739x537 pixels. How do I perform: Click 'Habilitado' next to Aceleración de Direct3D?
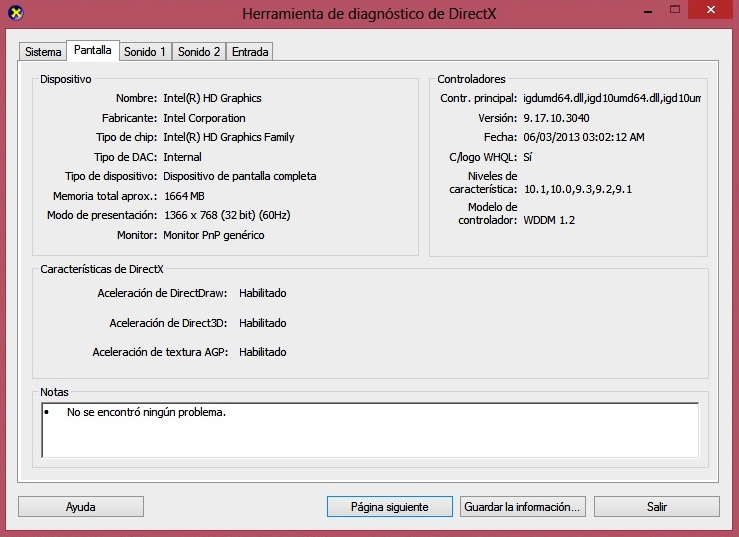[263, 323]
